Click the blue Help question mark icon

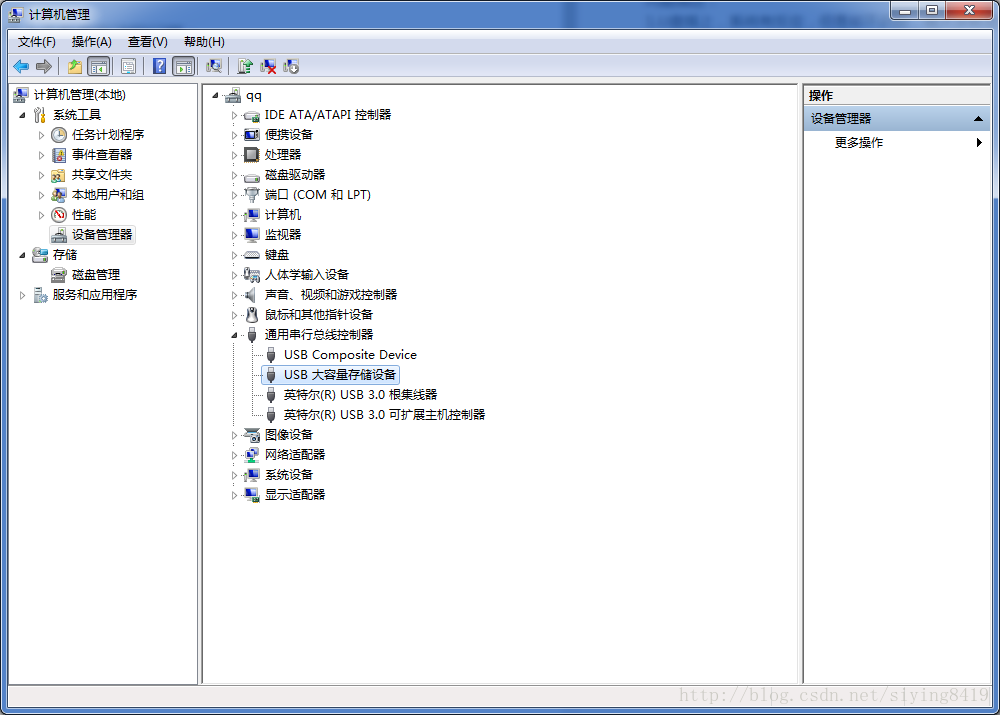[159, 66]
